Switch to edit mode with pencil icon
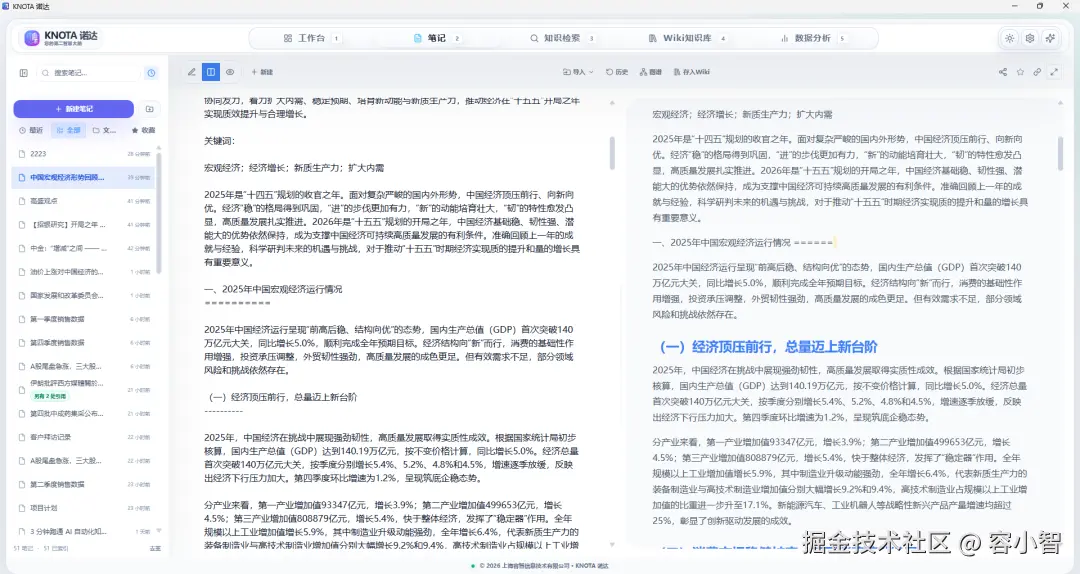Screen dimensions: 1080x574 (x=191, y=72)
